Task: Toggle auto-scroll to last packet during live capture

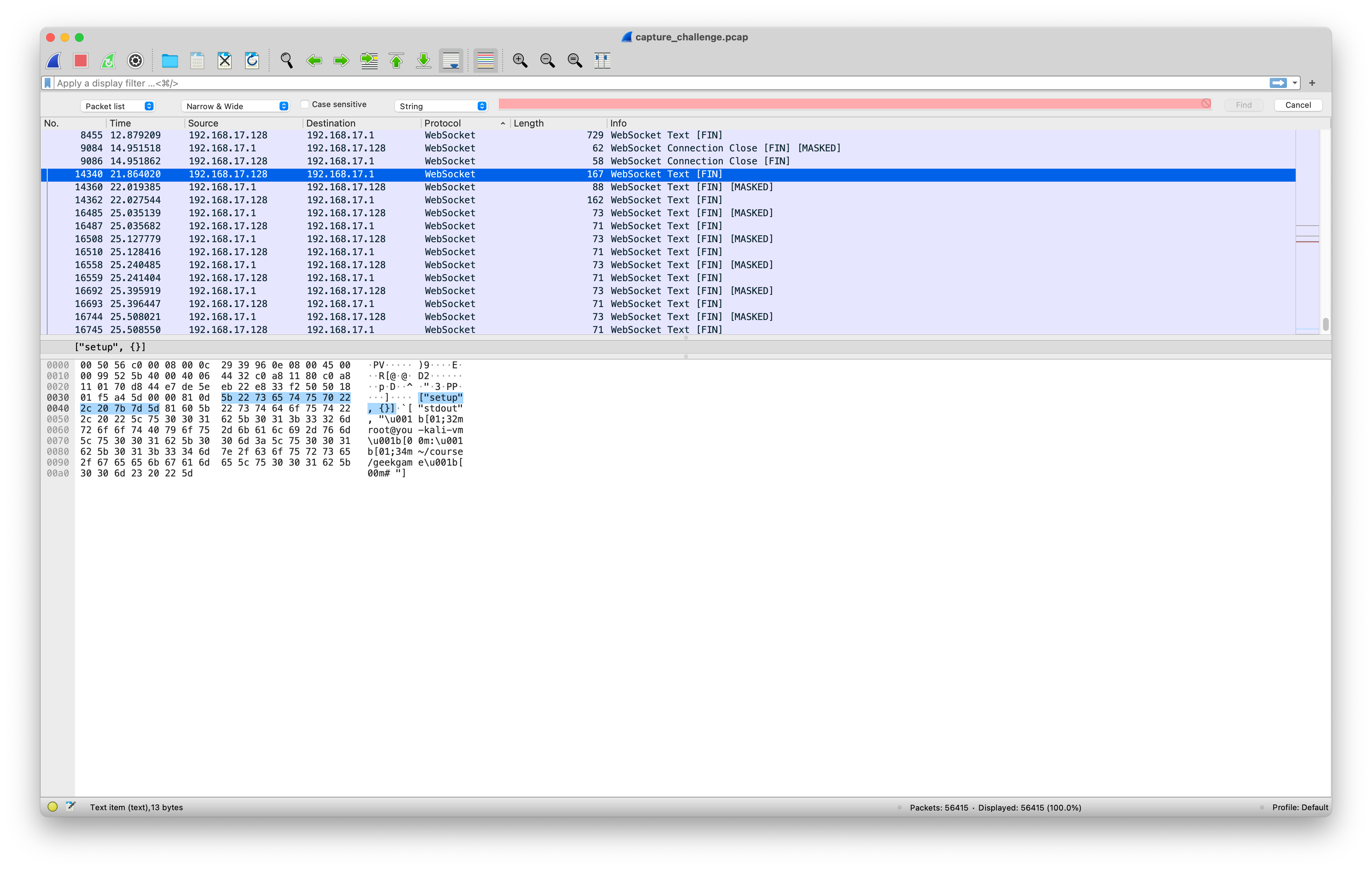Action: coord(451,61)
